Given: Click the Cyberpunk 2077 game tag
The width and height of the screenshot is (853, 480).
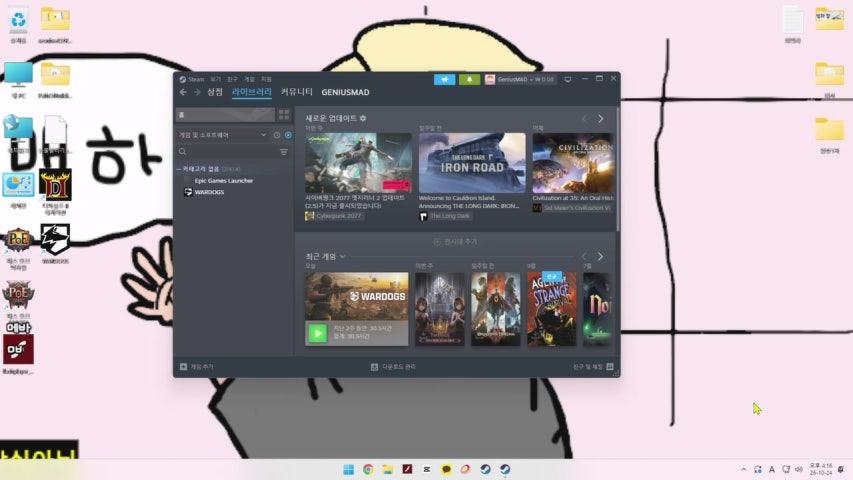Looking at the screenshot, I should (333, 216).
